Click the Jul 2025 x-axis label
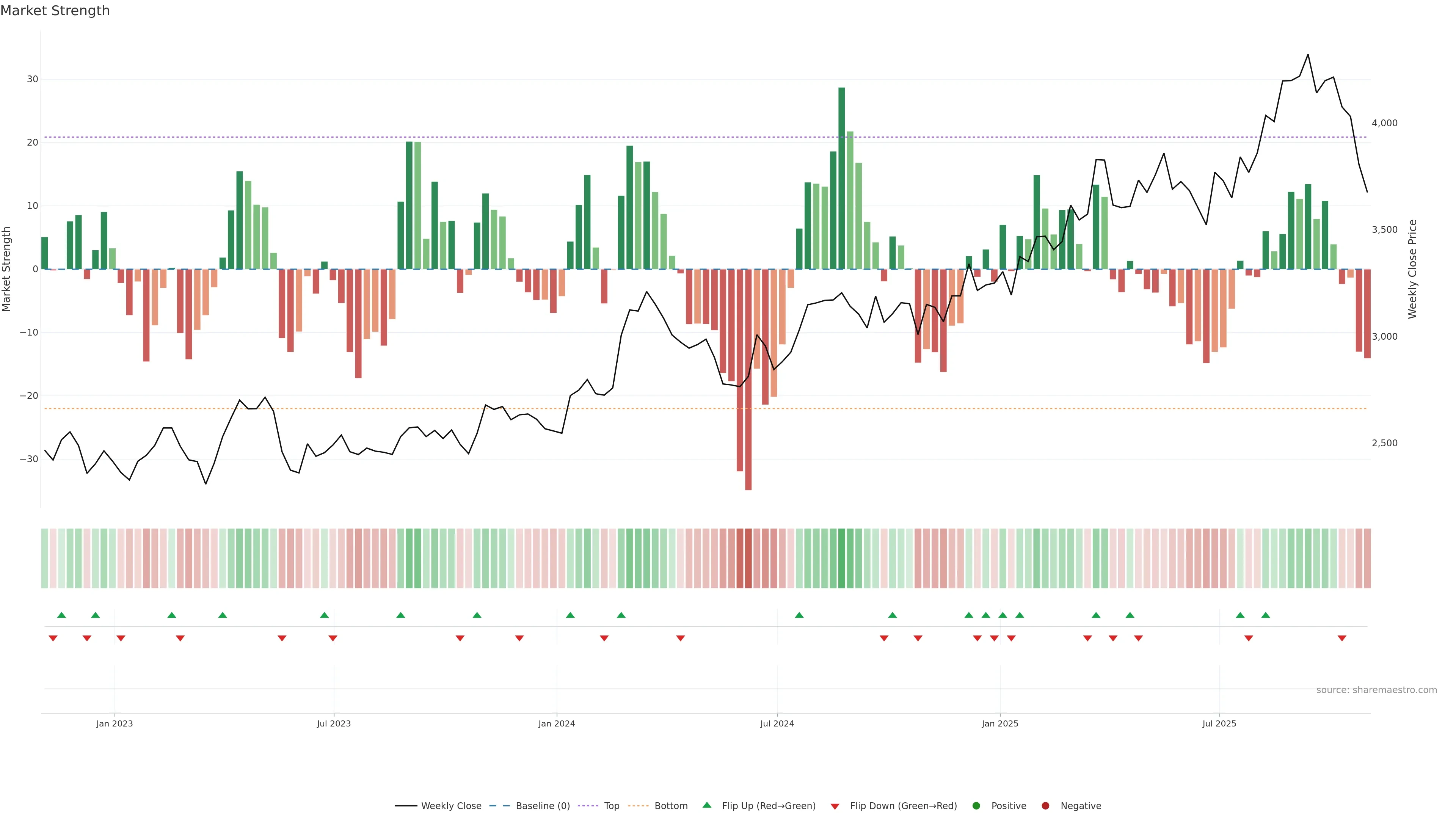The width and height of the screenshot is (1456, 819). (x=1219, y=723)
